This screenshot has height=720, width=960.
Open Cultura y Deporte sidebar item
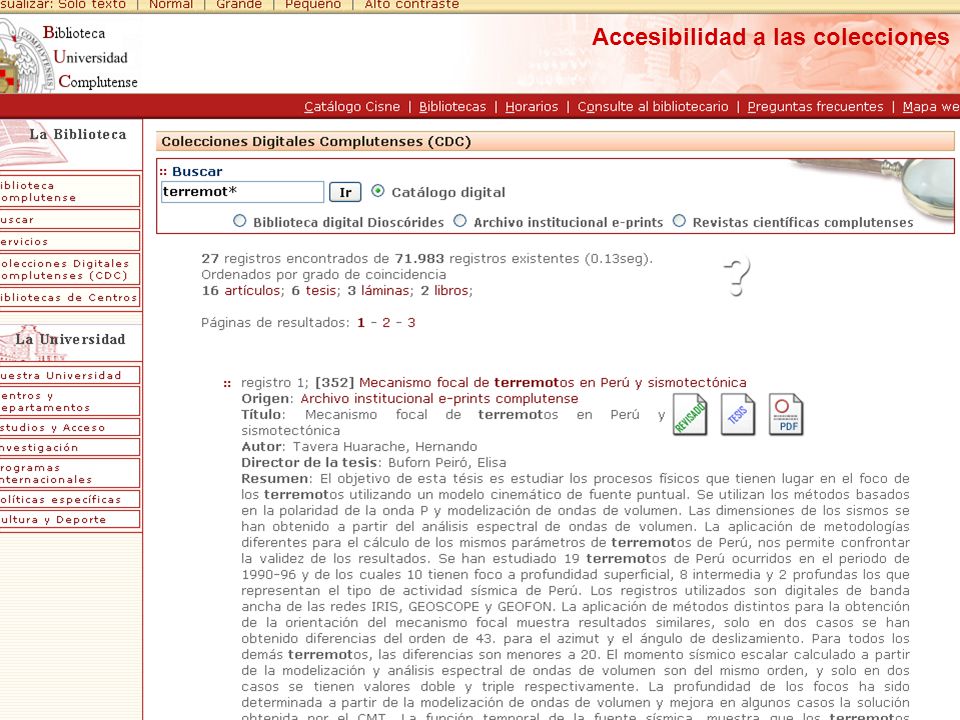(x=69, y=520)
